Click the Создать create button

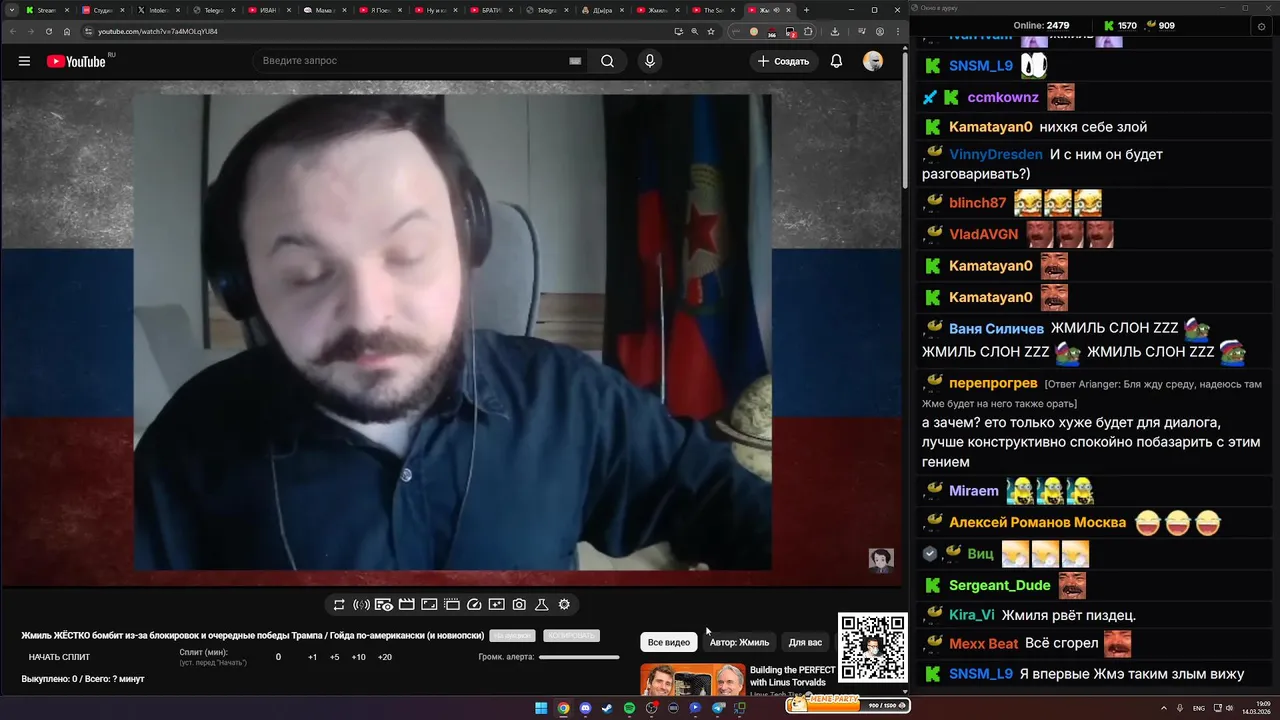pos(783,61)
